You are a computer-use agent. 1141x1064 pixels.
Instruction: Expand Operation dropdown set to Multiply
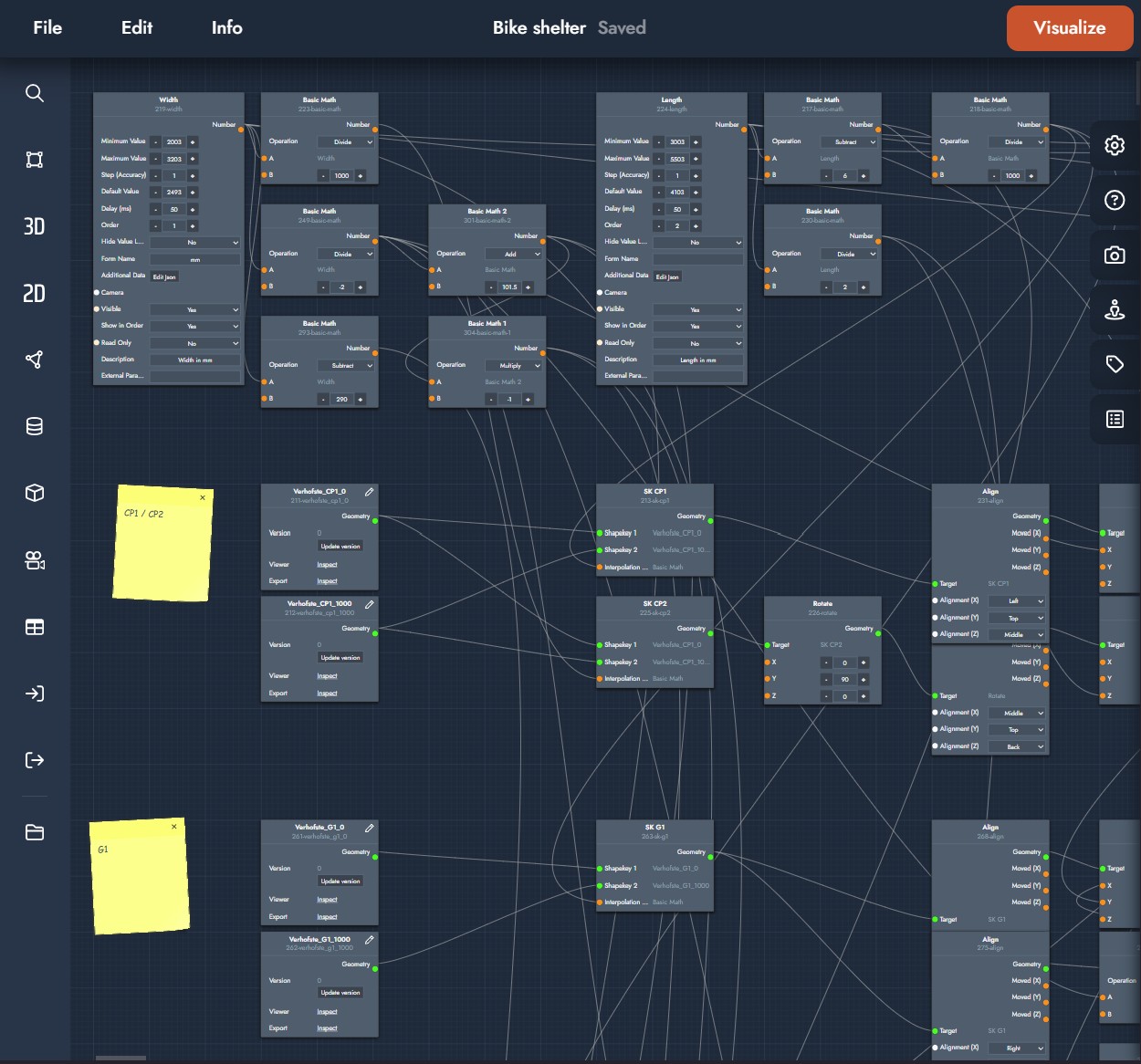click(514, 366)
